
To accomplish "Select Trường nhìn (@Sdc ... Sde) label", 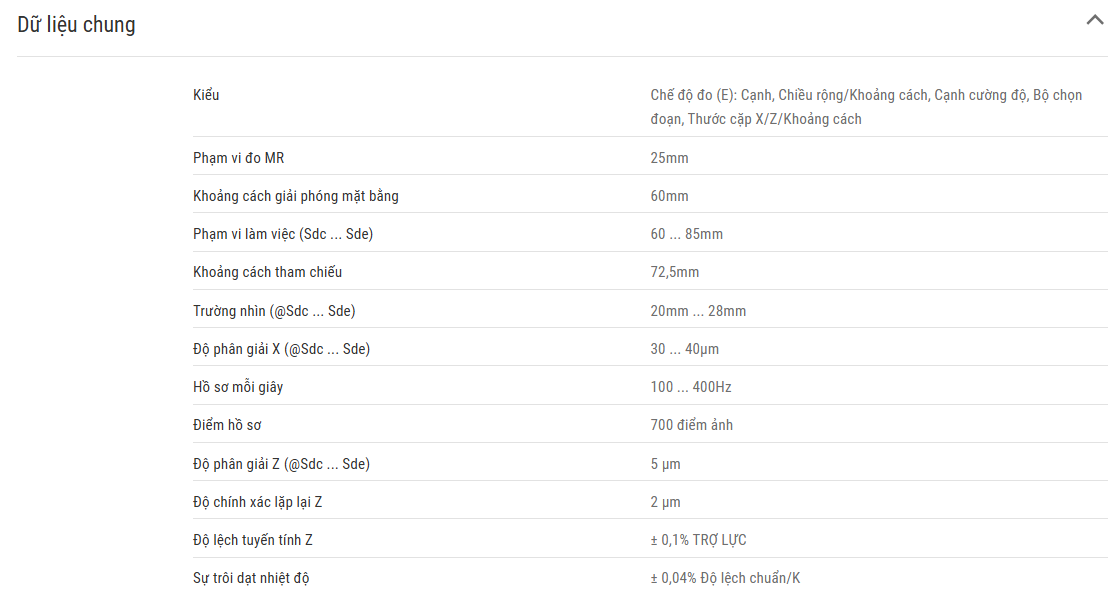I will point(274,311).
